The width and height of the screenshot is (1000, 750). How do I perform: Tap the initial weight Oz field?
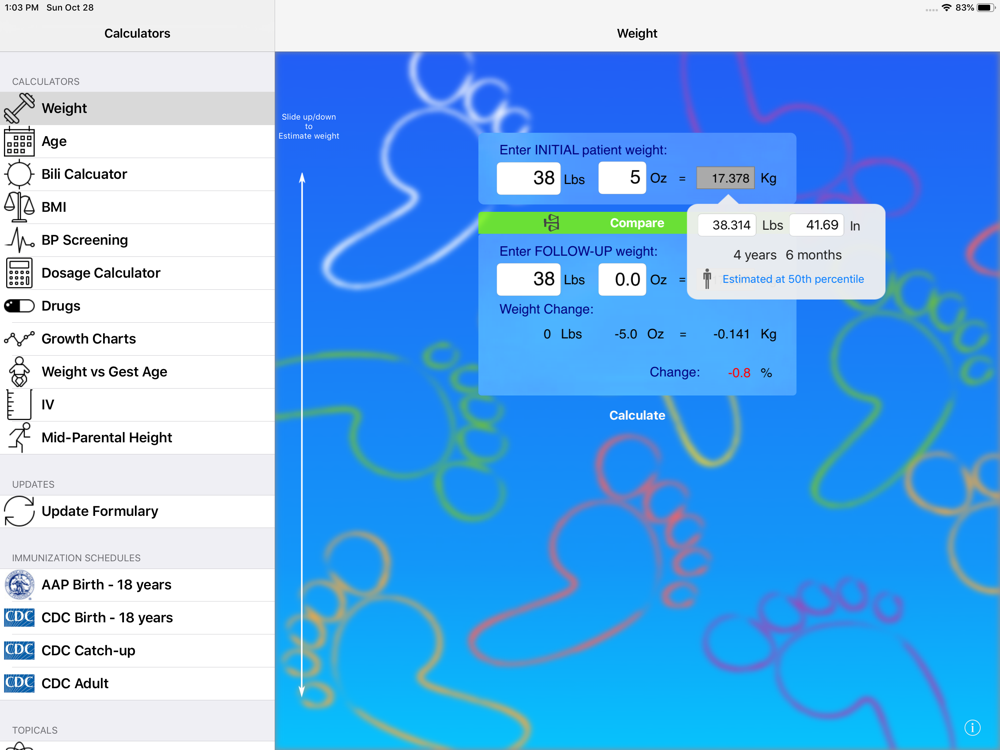pyautogui.click(x=622, y=178)
